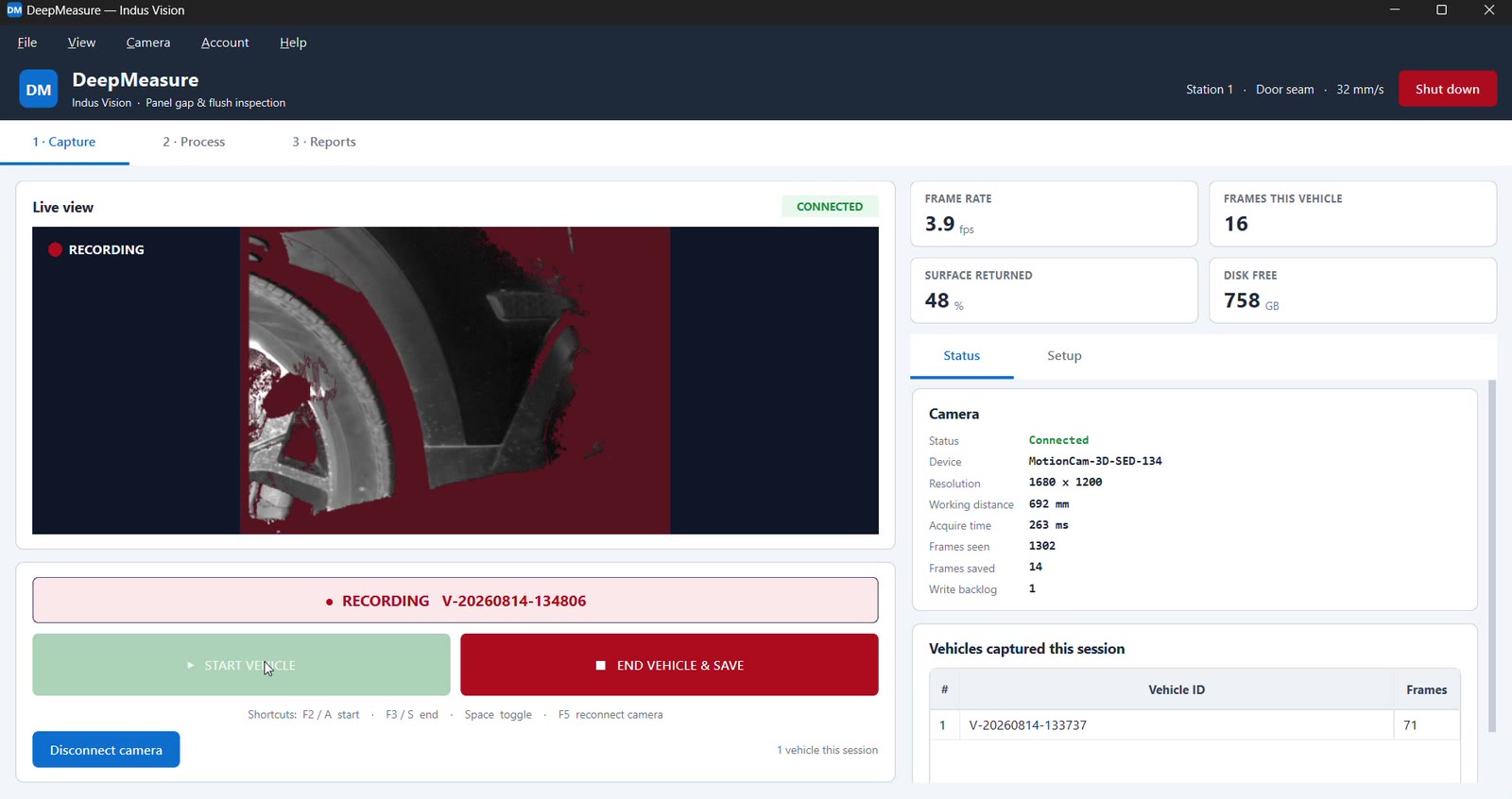1512x799 pixels.
Task: Click the status panel vertical scrollbar
Action: (x=1492, y=556)
